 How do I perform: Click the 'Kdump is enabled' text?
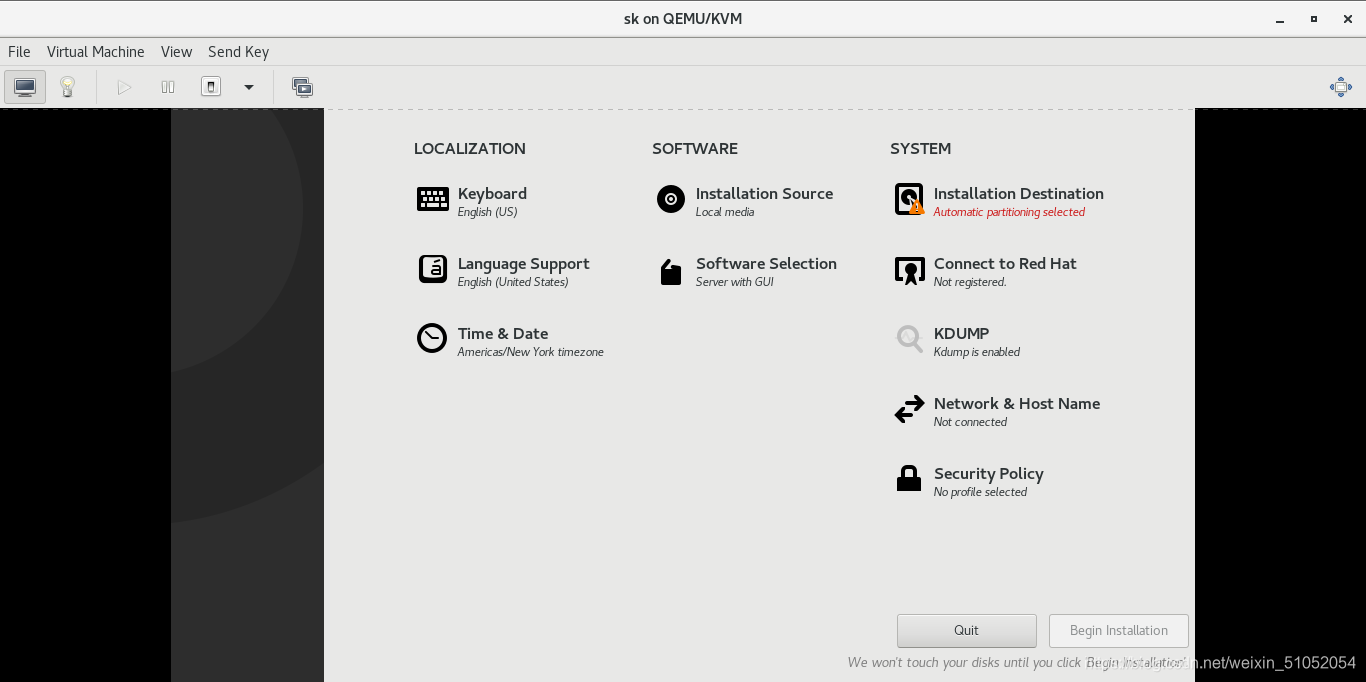click(x=977, y=352)
